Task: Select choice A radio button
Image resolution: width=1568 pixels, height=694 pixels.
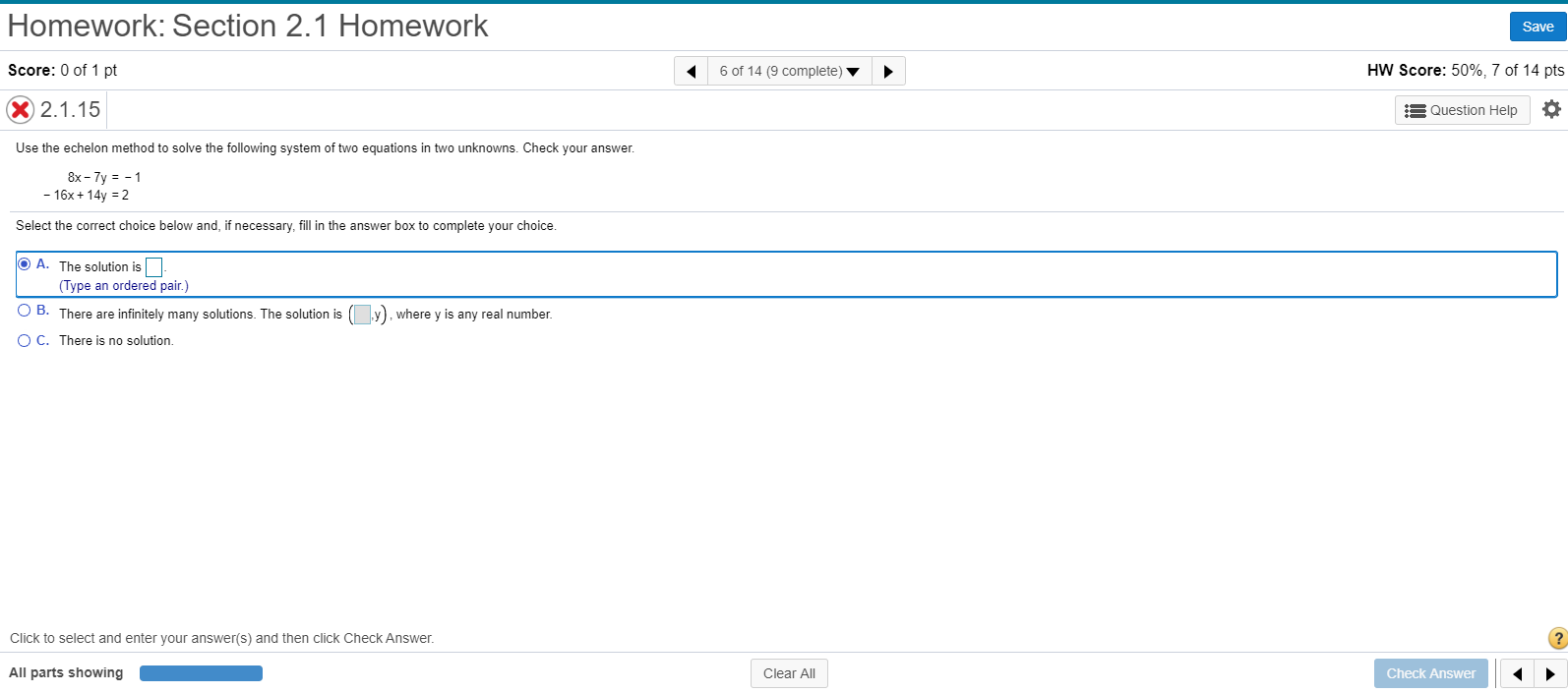Action: click(25, 263)
